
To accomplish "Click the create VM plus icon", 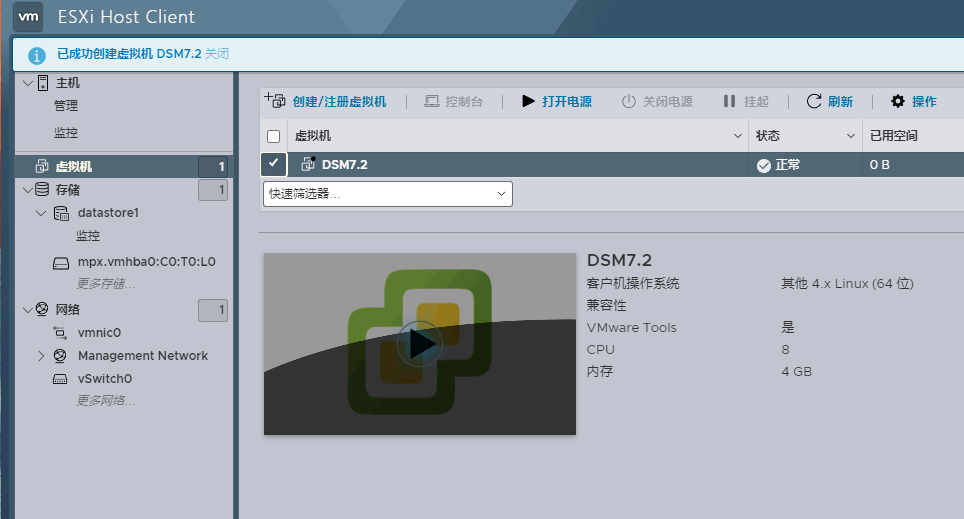I will [x=275, y=100].
